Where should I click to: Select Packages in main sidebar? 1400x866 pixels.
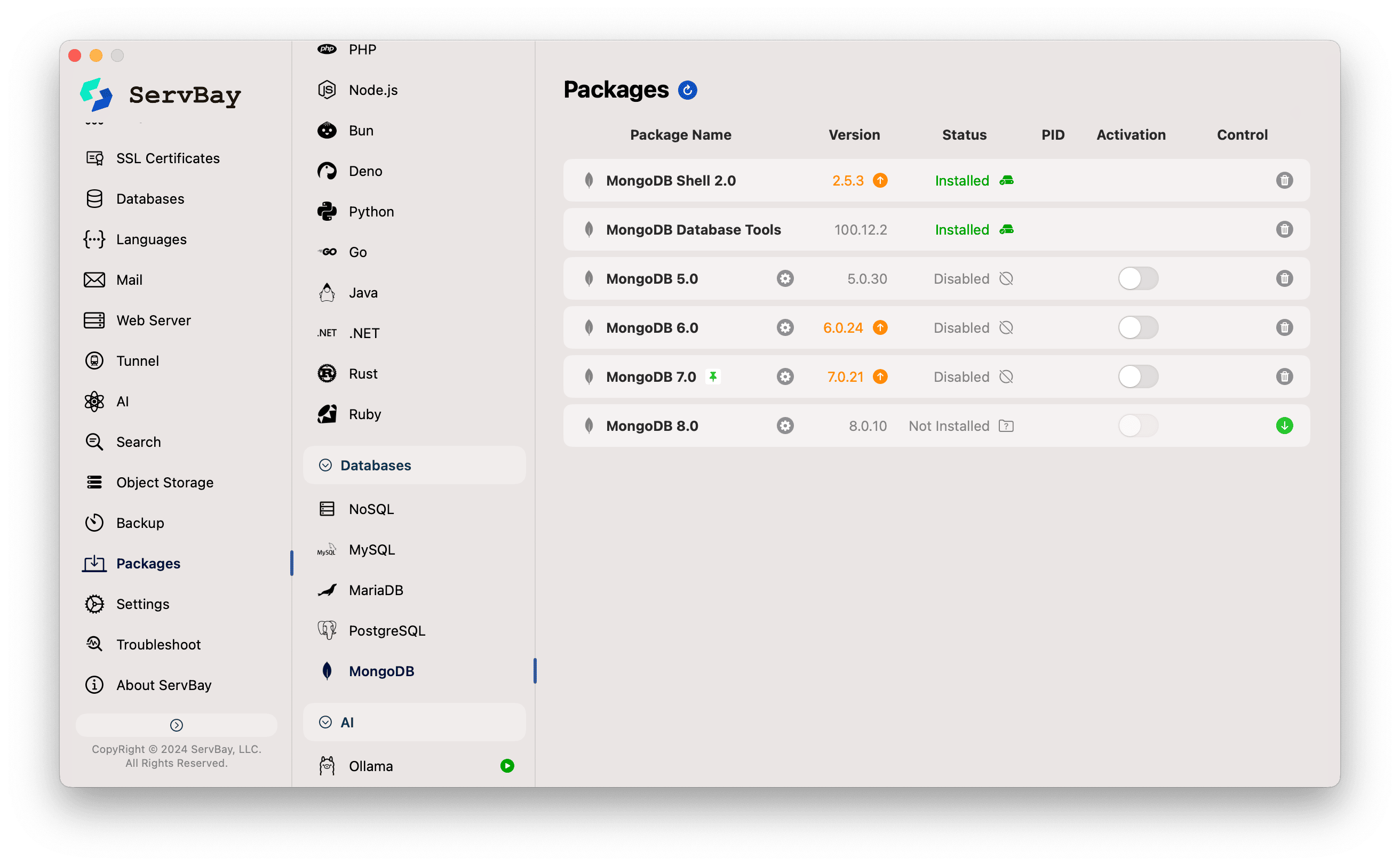(132, 564)
